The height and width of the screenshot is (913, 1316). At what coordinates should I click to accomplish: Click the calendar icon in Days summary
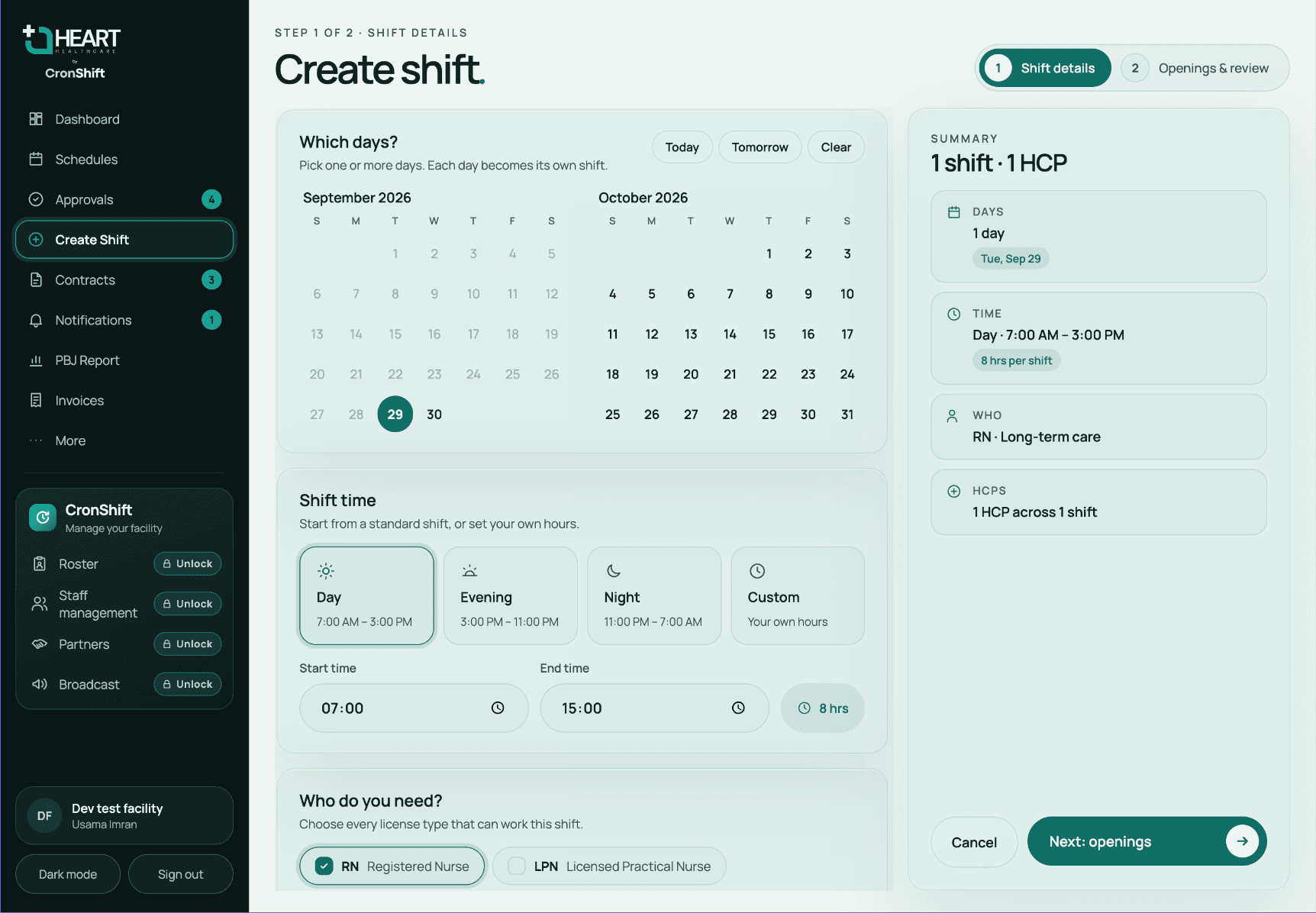(x=954, y=212)
